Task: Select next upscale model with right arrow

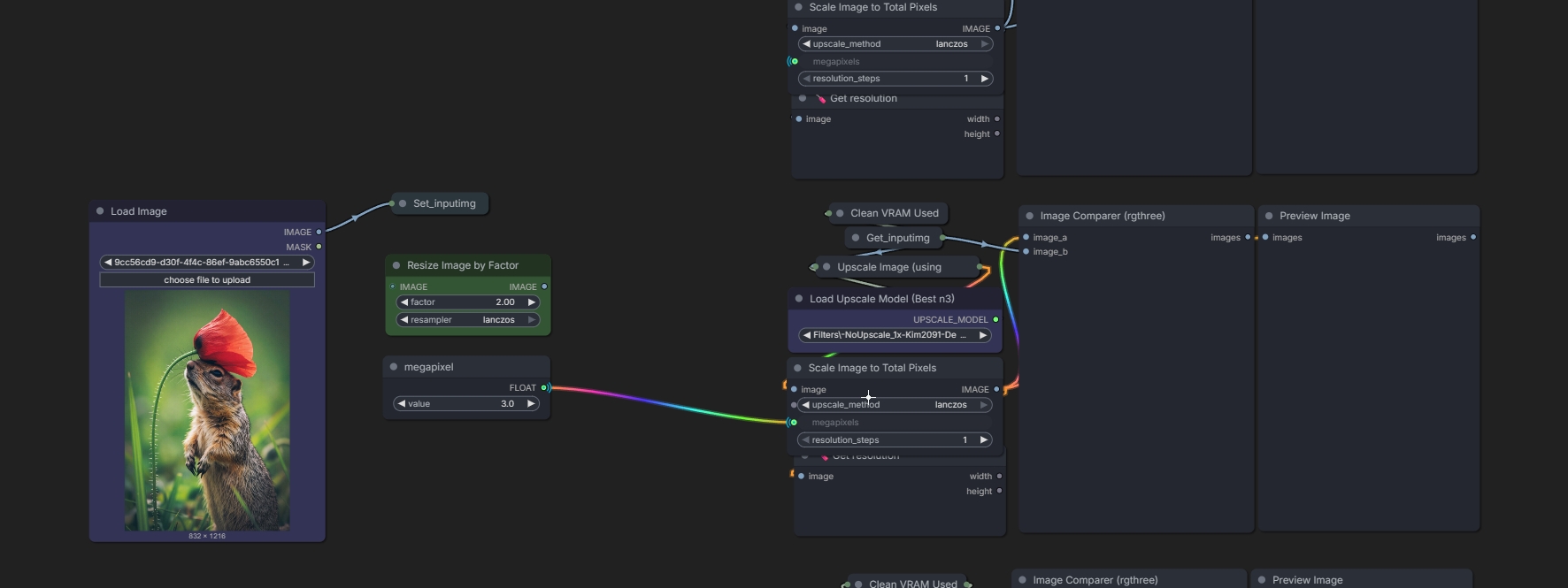Action: point(982,335)
